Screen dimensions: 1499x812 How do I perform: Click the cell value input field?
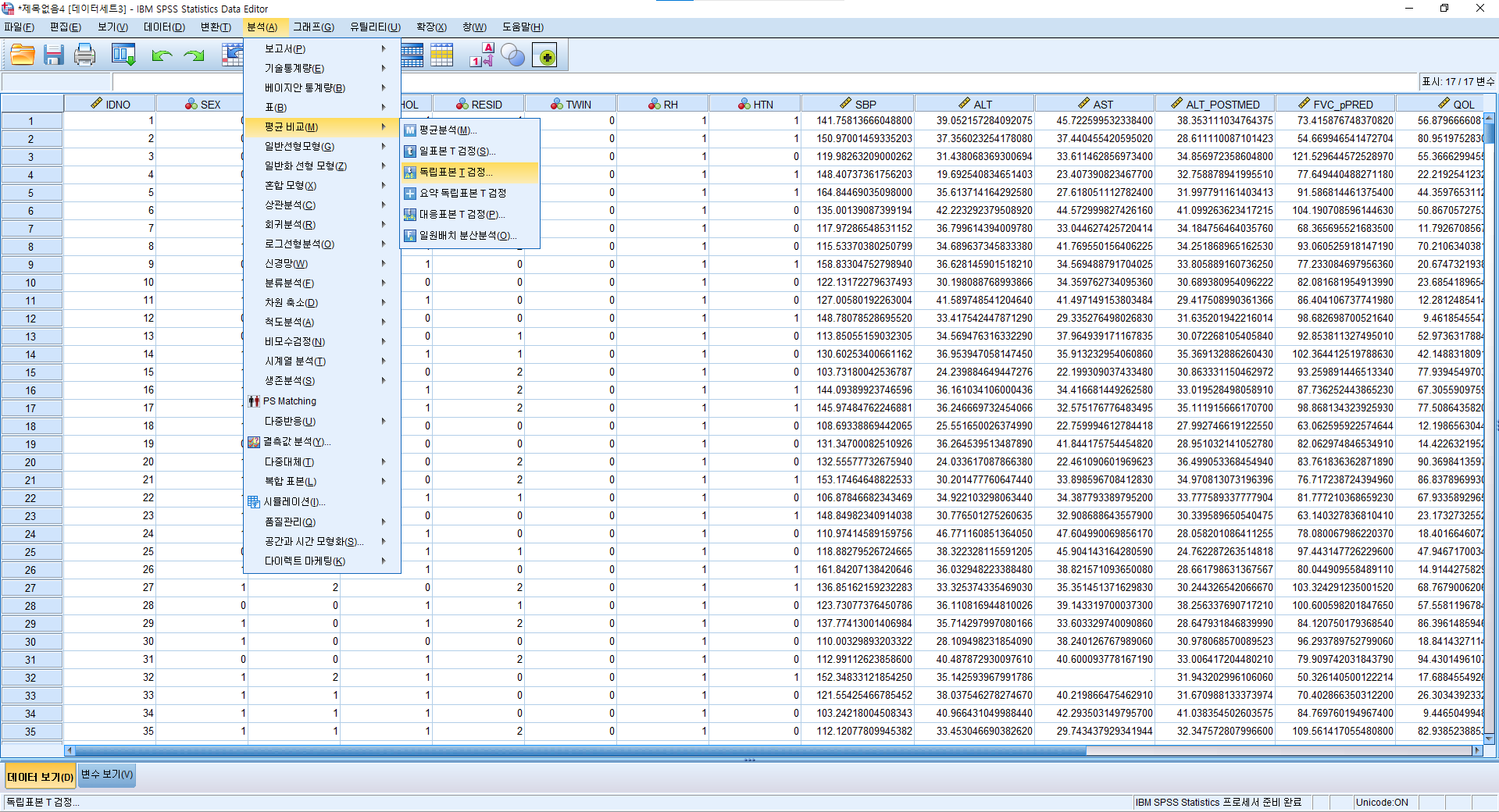tap(766, 82)
